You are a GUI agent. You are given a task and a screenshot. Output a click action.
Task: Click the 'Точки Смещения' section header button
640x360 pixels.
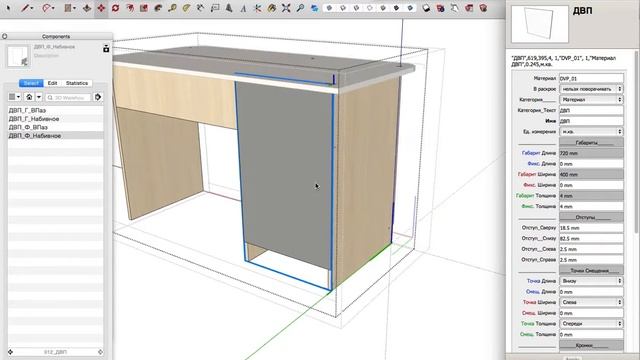[591, 270]
